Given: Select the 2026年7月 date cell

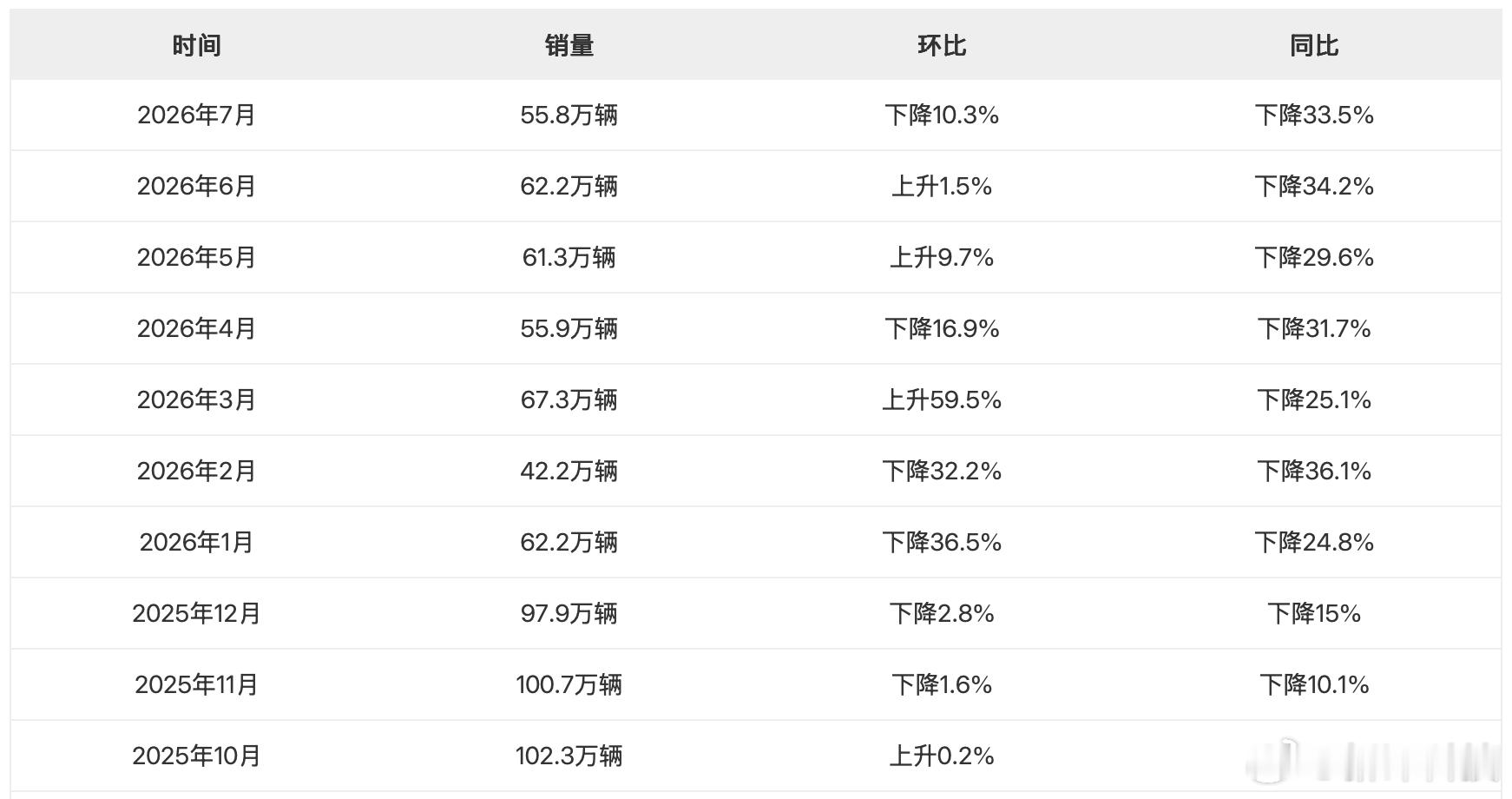Looking at the screenshot, I should pyautogui.click(x=196, y=115).
